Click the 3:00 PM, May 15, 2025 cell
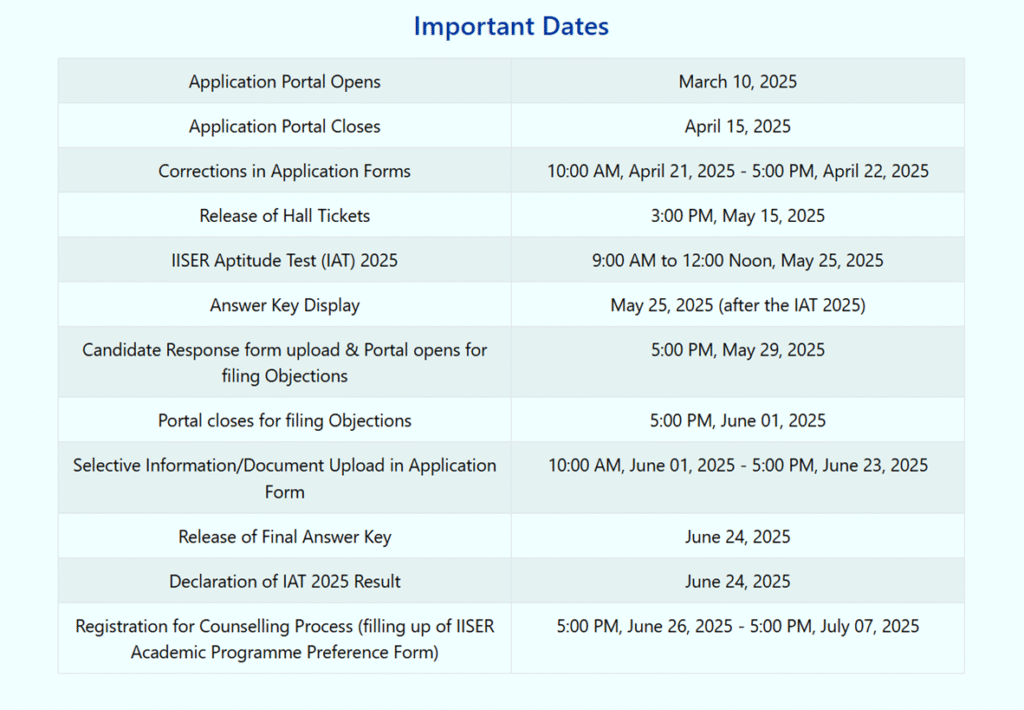 point(737,216)
